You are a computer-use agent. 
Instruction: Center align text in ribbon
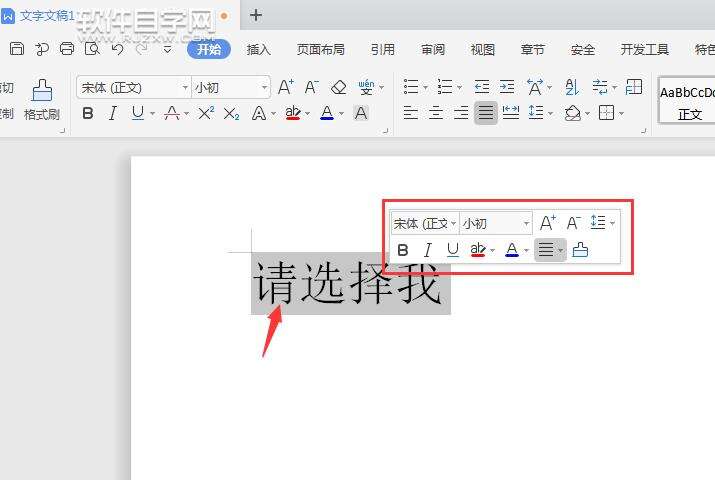pyautogui.click(x=436, y=113)
